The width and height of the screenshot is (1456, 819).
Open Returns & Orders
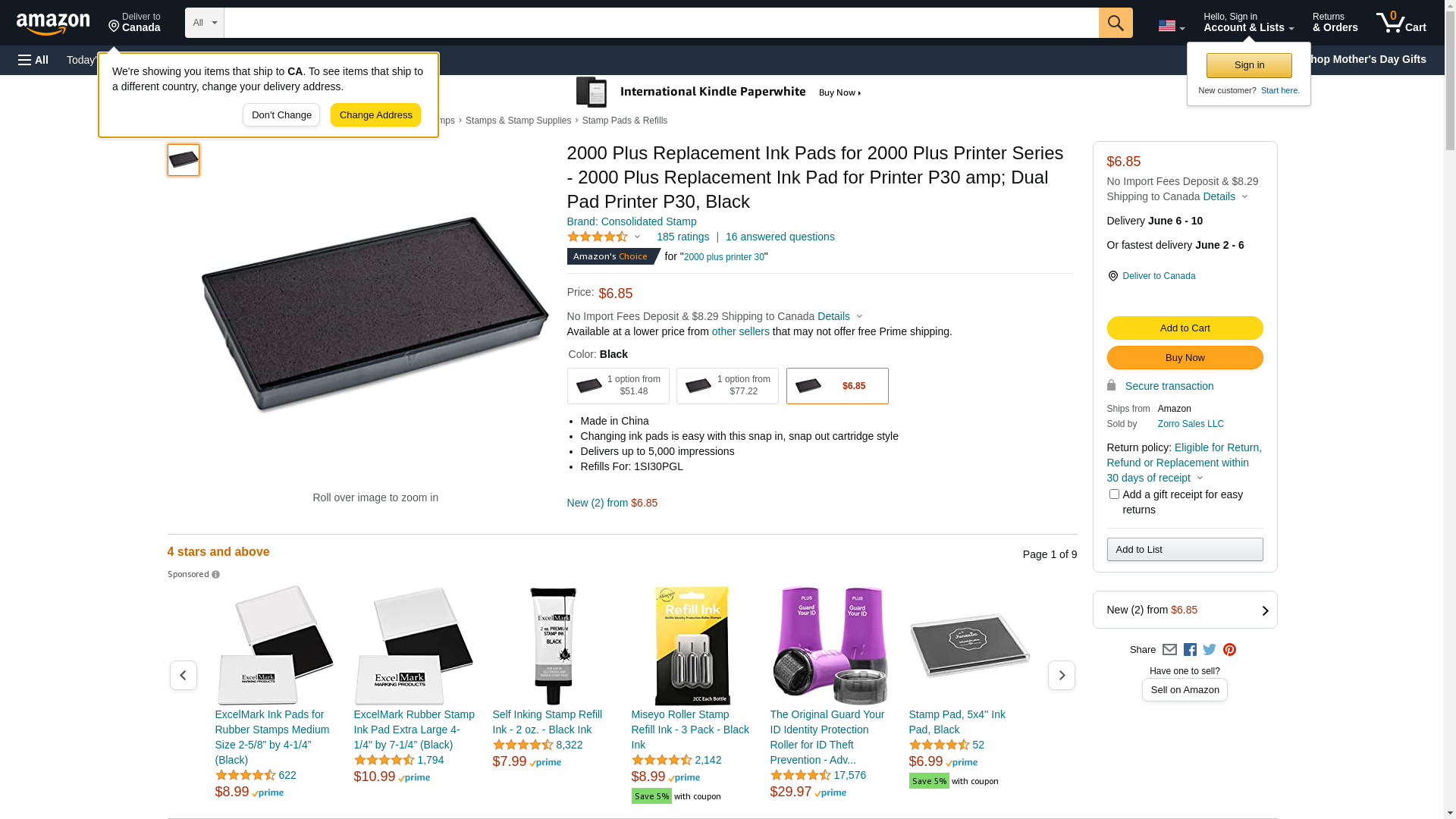pos(1335,23)
